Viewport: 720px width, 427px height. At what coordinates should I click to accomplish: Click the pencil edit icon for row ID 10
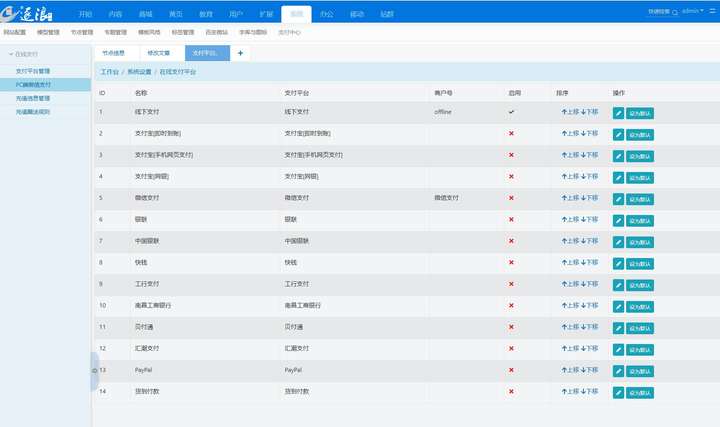pyautogui.click(x=618, y=307)
